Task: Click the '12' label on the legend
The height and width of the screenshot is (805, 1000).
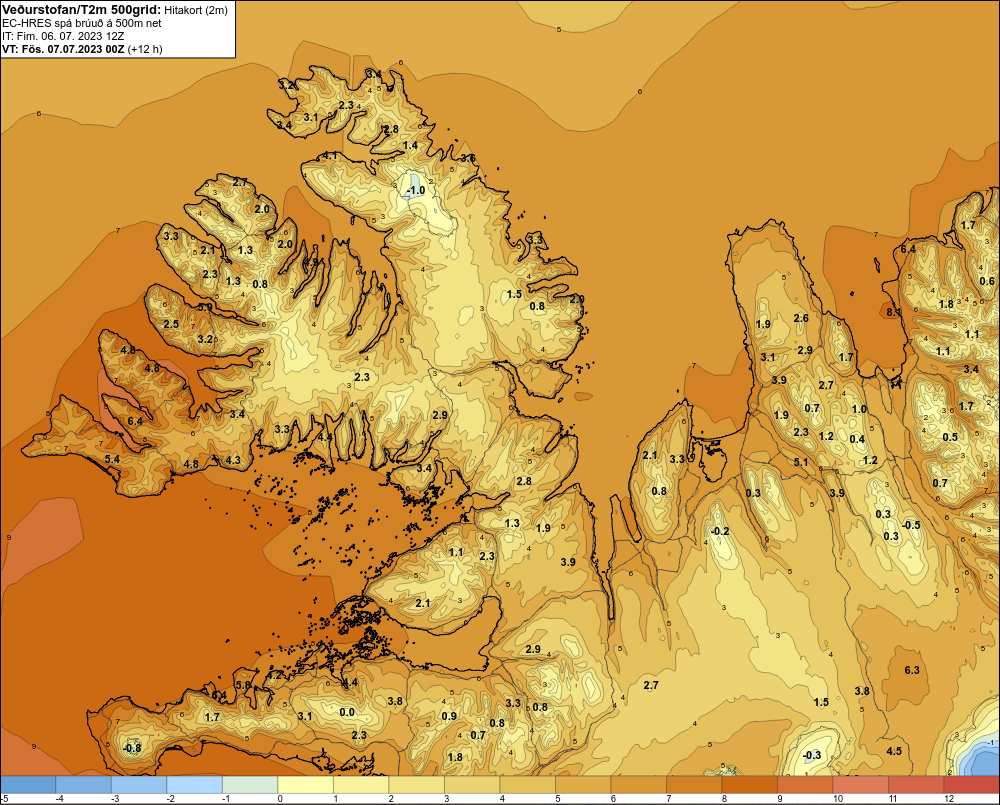Action: (949, 799)
